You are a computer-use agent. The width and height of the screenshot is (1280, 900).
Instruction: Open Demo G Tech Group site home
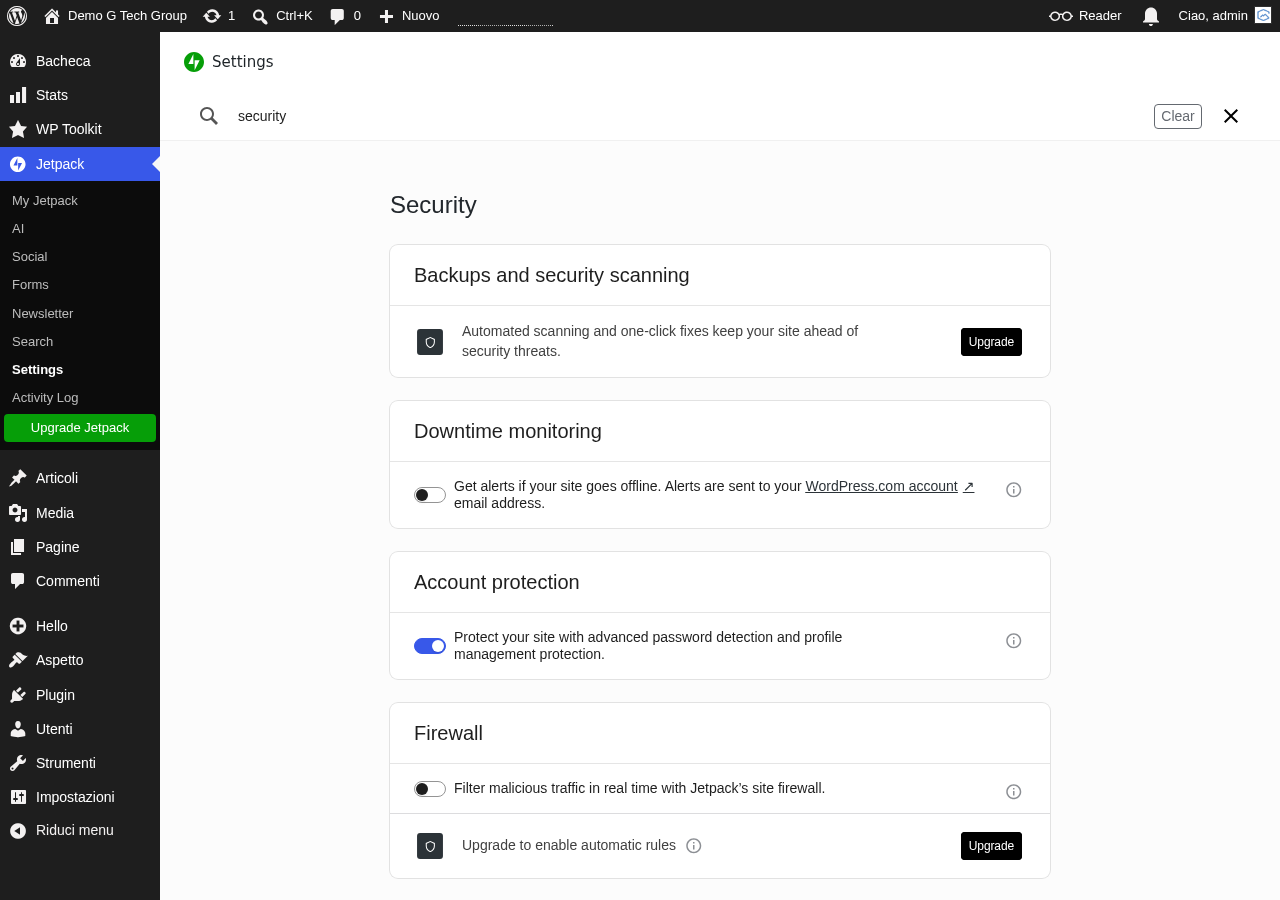pyautogui.click(x=115, y=16)
